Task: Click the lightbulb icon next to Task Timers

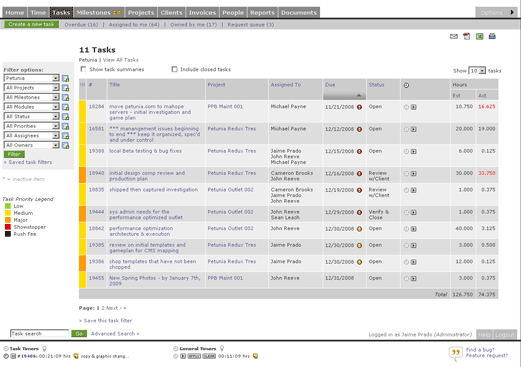Action: coord(44,348)
